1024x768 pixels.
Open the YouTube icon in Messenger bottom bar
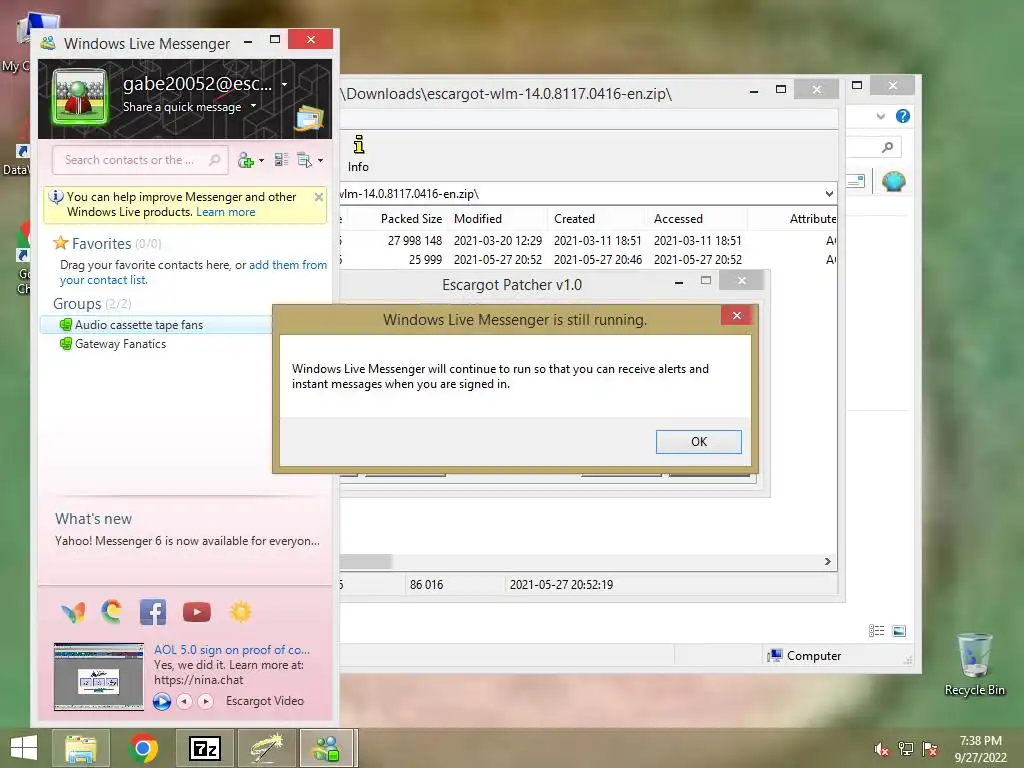pyautogui.click(x=197, y=612)
